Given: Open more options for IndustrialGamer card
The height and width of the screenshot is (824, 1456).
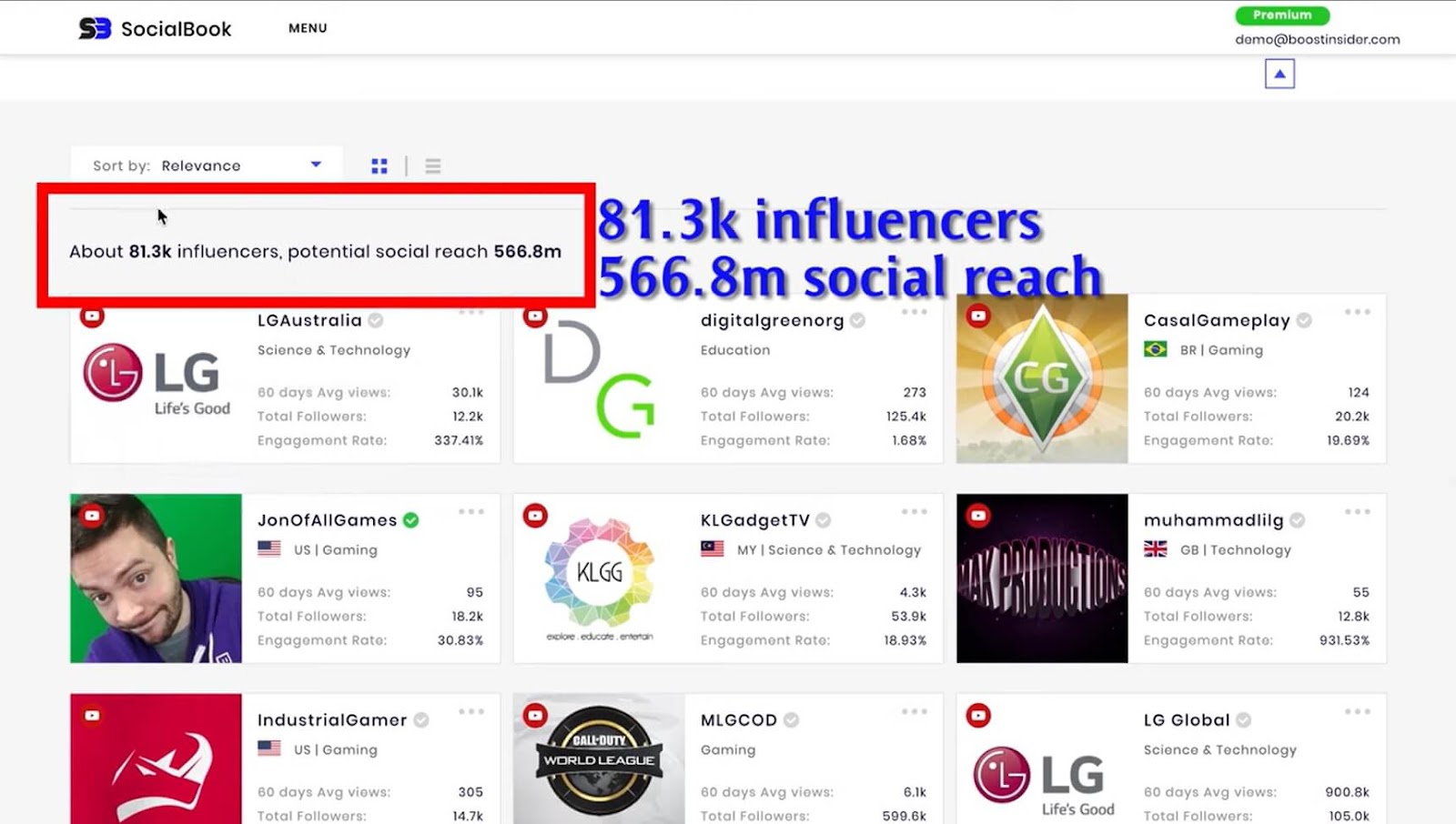Looking at the screenshot, I should click(471, 712).
